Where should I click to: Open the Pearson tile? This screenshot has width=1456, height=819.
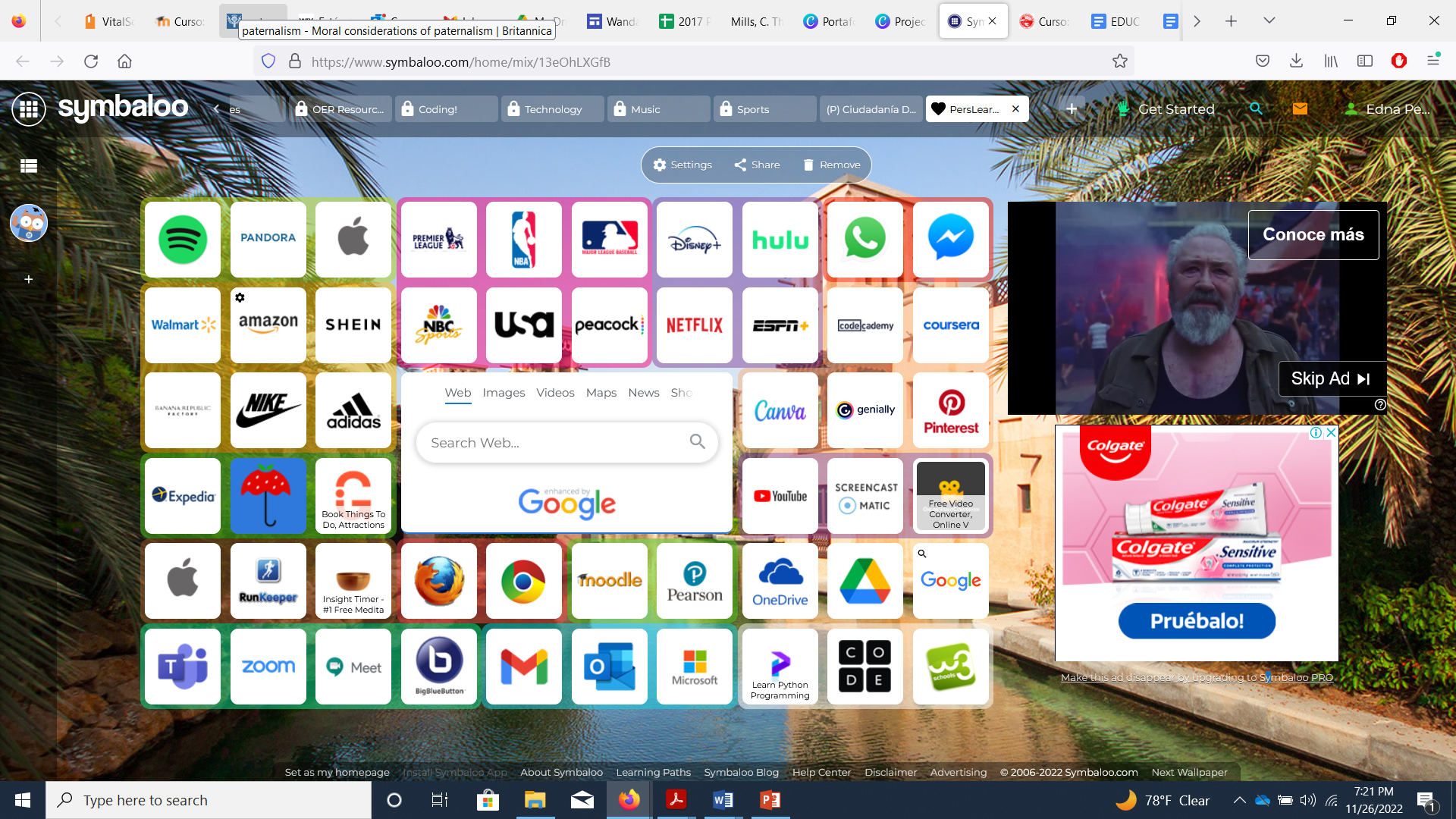click(x=695, y=581)
